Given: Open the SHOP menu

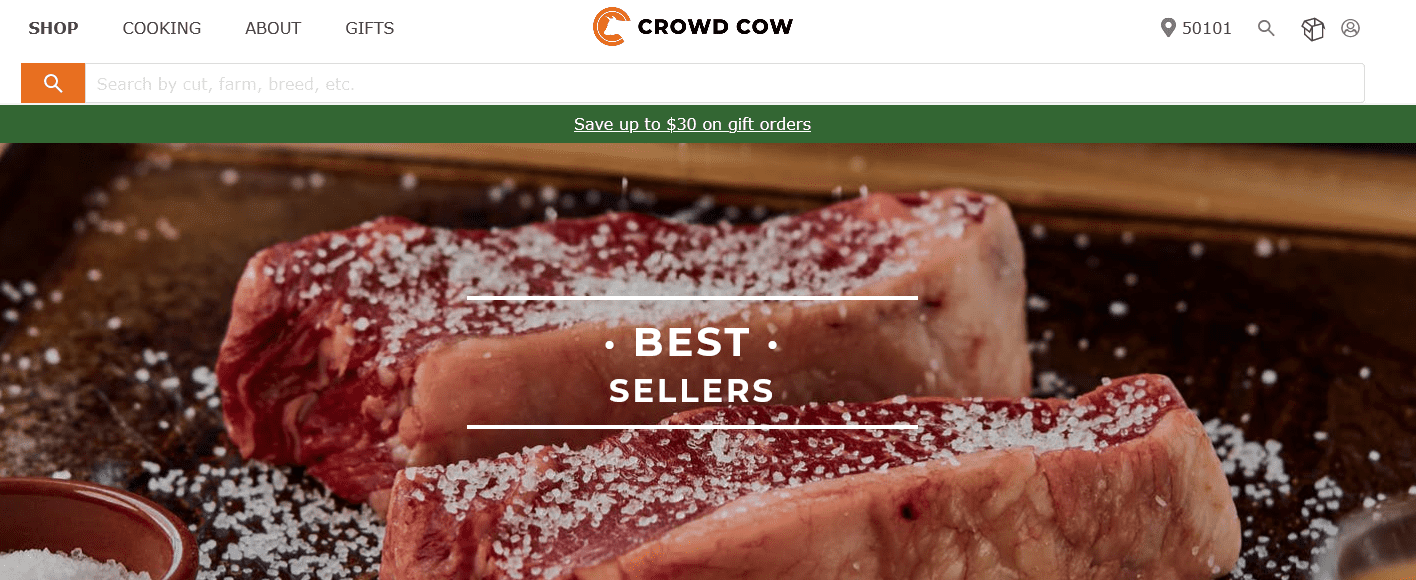Looking at the screenshot, I should [53, 28].
